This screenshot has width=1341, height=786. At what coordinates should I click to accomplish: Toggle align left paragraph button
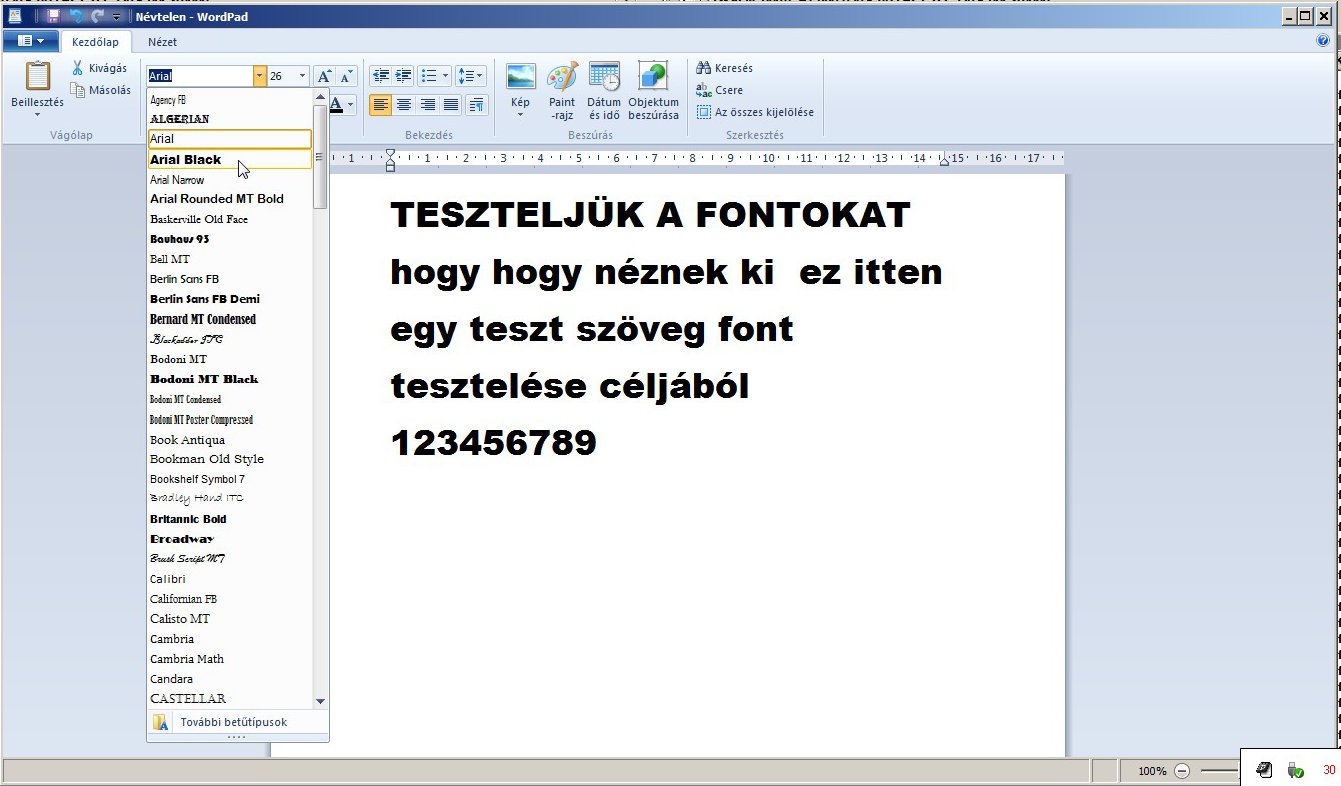coord(380,104)
